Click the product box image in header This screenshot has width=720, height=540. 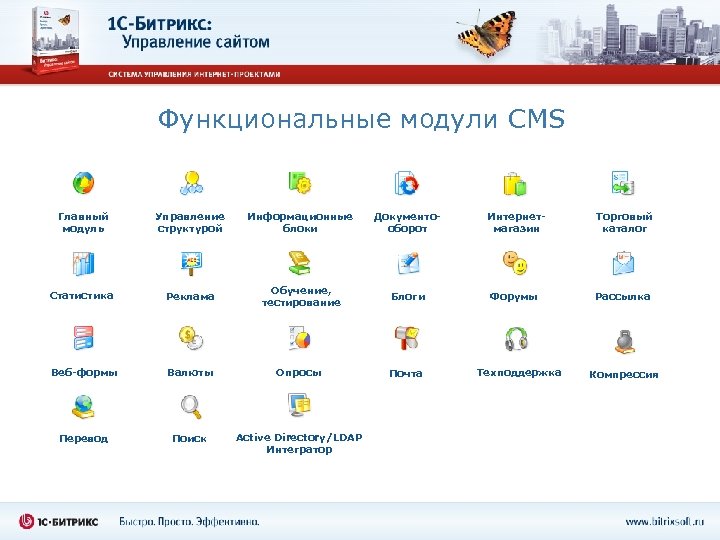[55, 40]
